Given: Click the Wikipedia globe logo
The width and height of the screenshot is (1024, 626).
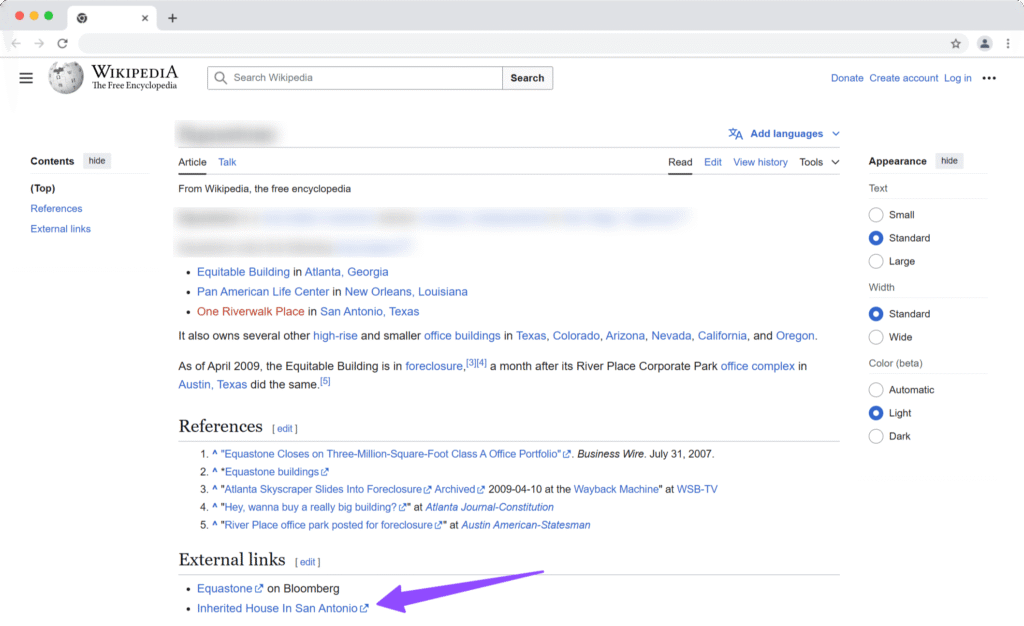Looking at the screenshot, I should 66,78.
